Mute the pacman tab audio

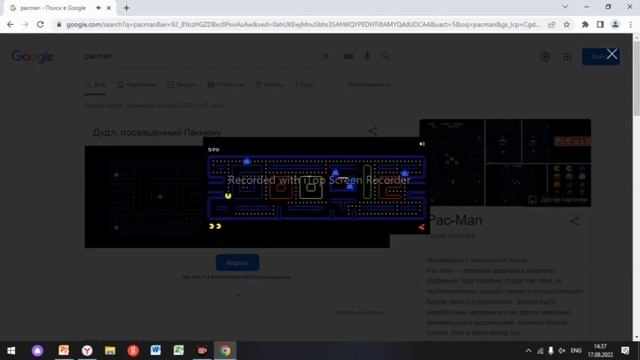(x=98, y=8)
